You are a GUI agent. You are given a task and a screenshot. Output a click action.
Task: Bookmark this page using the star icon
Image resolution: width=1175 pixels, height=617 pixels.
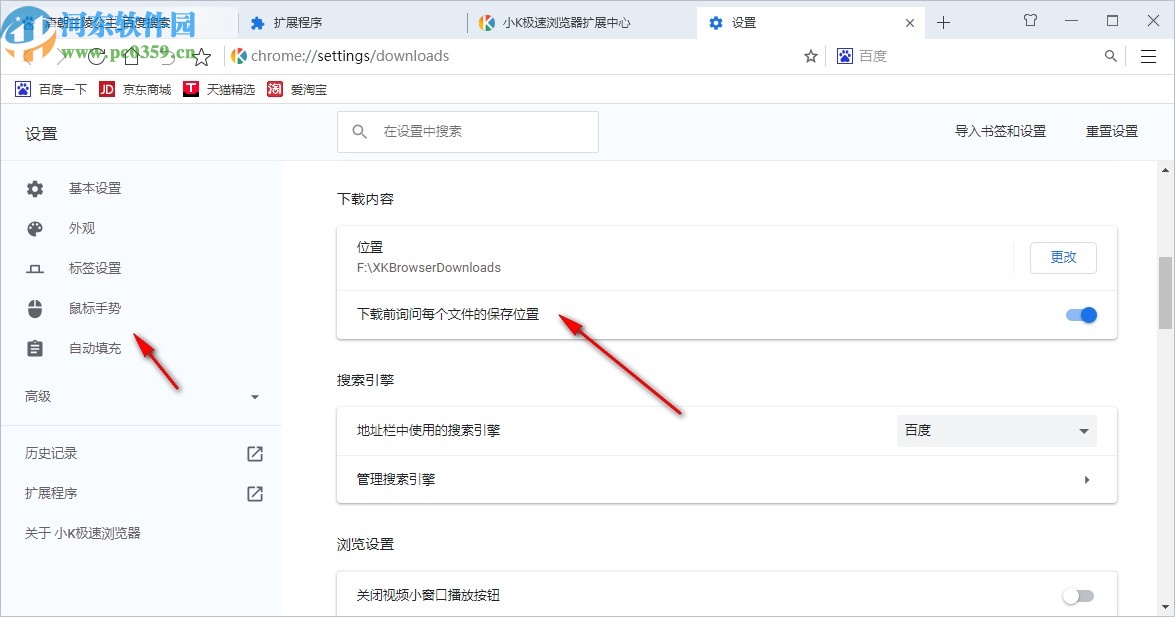tap(810, 56)
